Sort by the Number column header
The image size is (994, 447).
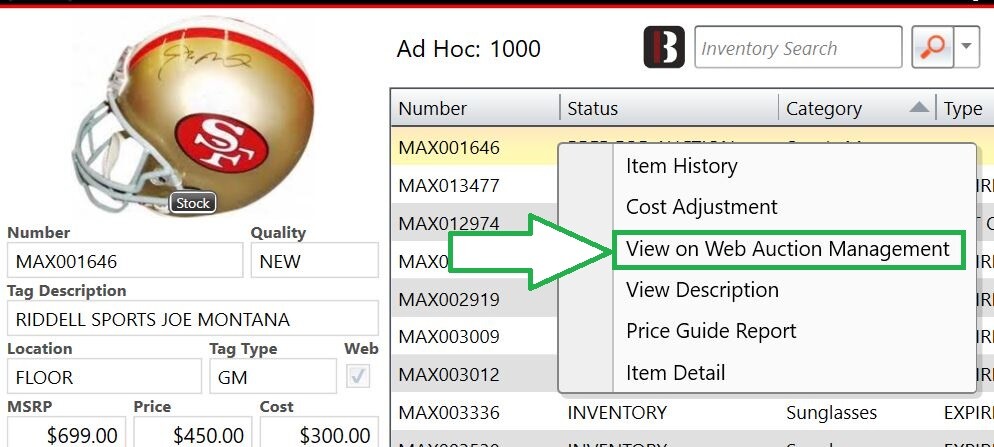coord(475,108)
